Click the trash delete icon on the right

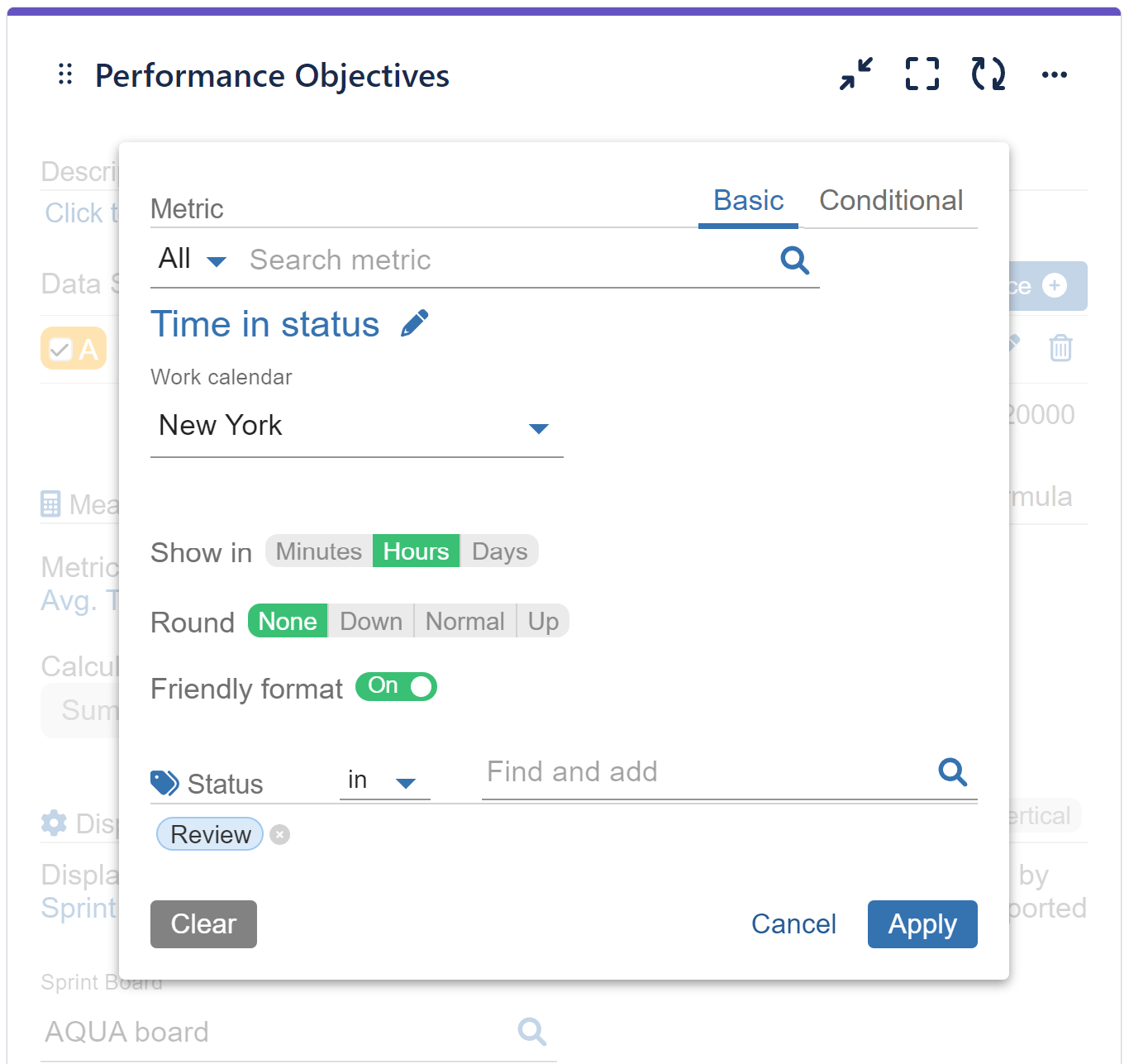tap(1060, 348)
